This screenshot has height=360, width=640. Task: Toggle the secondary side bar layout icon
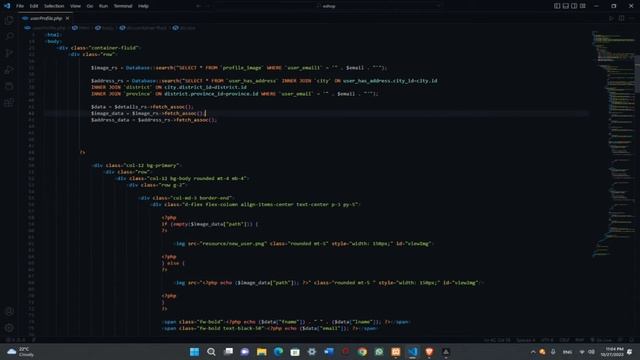(x=574, y=6)
